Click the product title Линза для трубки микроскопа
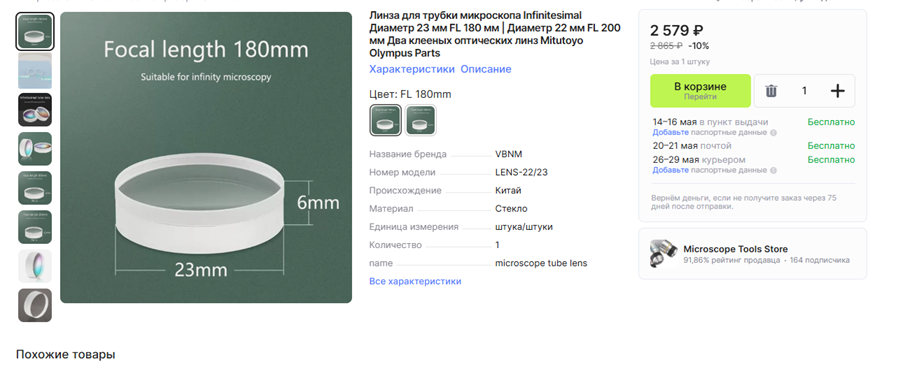 [x=495, y=34]
